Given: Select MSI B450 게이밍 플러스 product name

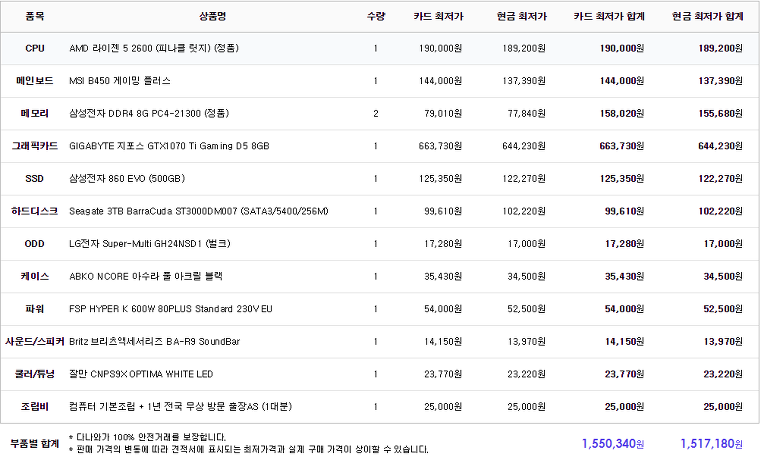Looking at the screenshot, I should click(x=120, y=81).
